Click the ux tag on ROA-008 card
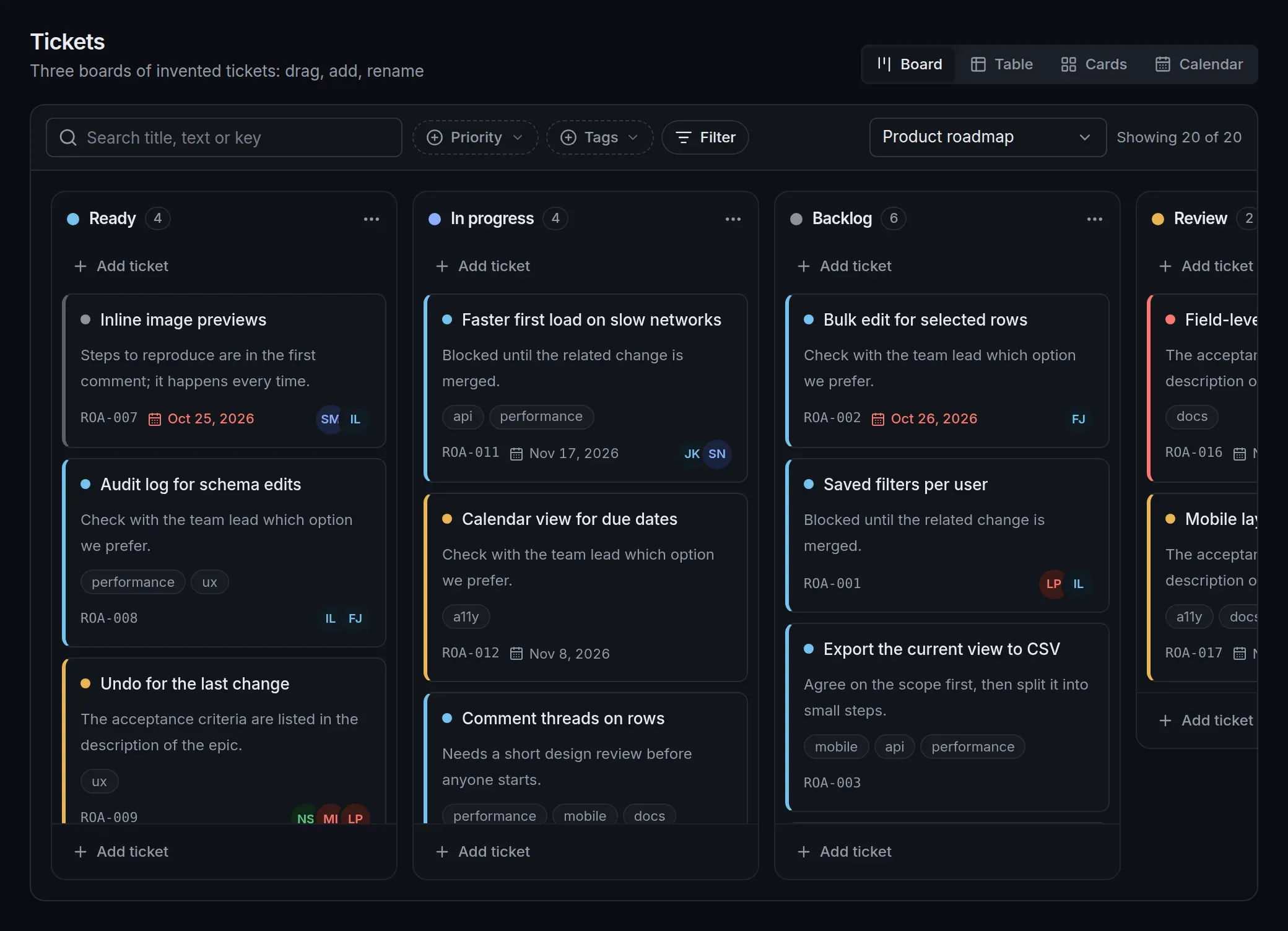The height and width of the screenshot is (931, 1288). [209, 582]
